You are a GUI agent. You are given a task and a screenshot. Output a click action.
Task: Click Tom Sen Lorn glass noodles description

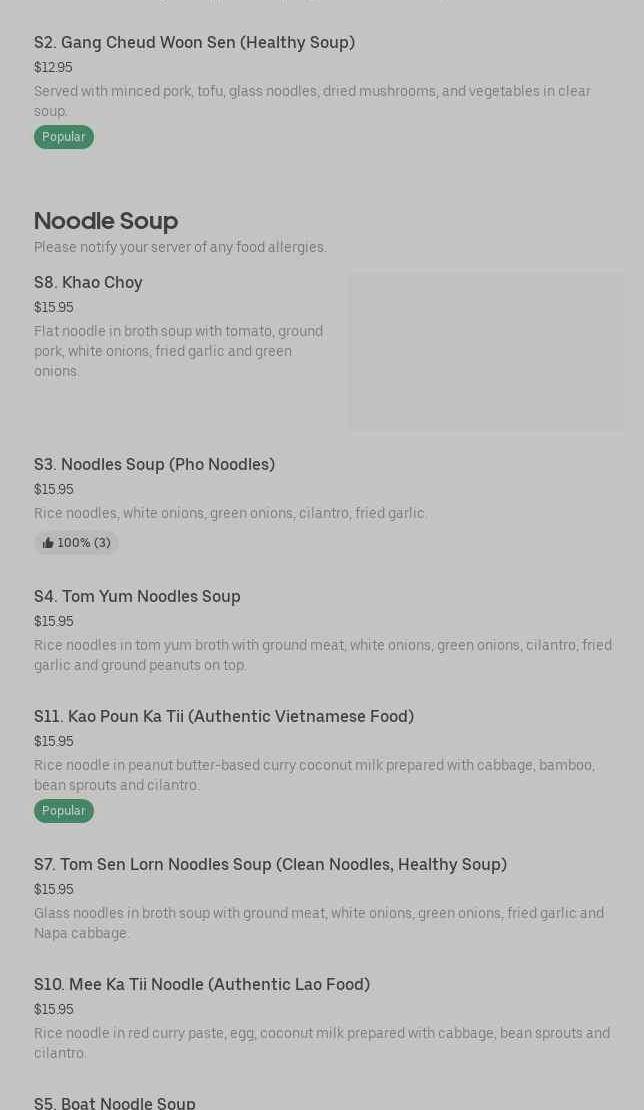(x=318, y=923)
